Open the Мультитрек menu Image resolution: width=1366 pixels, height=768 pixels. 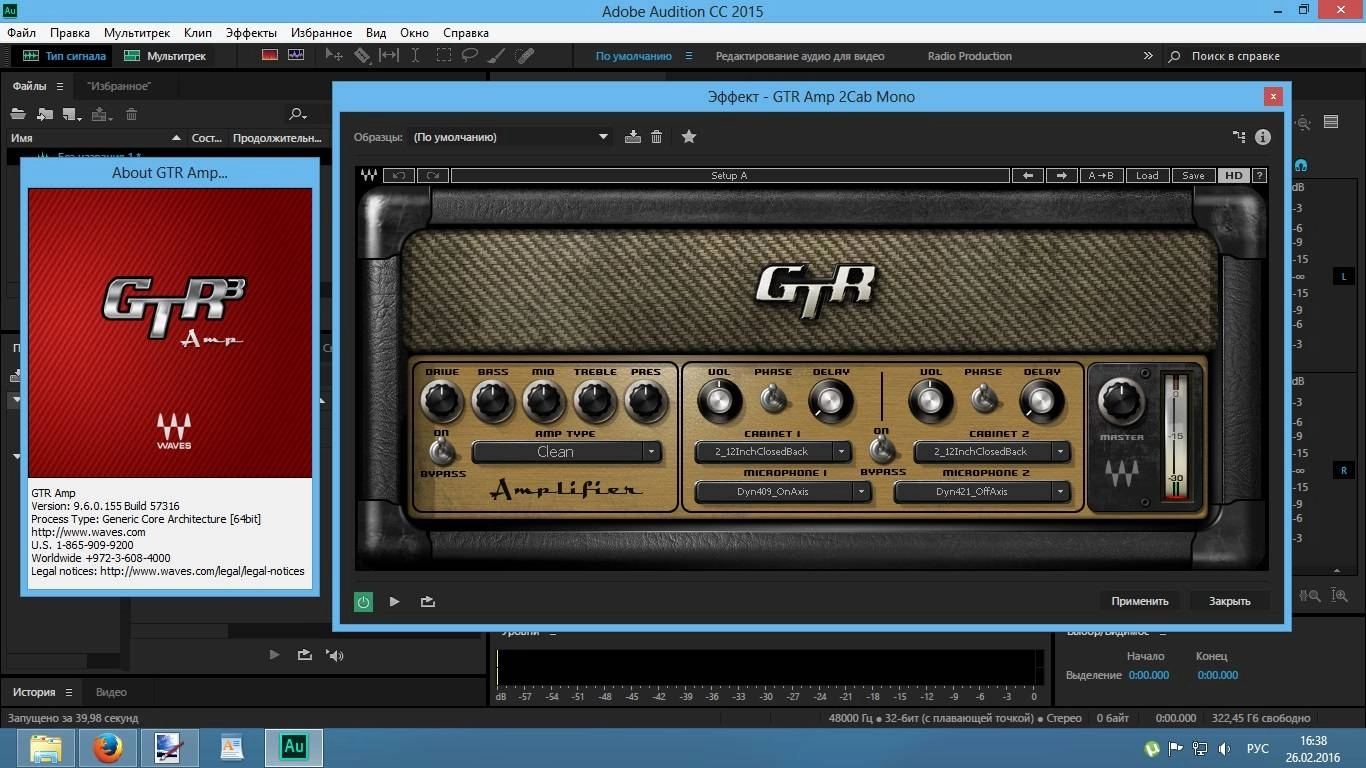coord(137,33)
